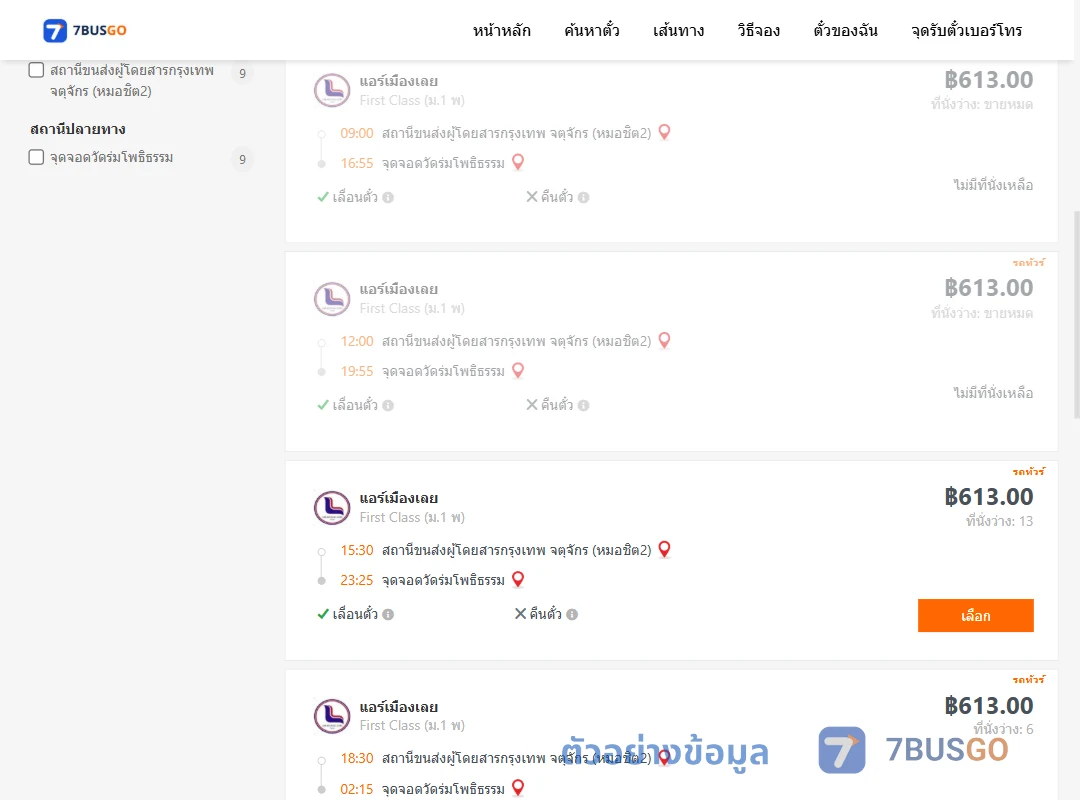The image size is (1080, 800).
Task: Click the 18:30 departure time
Action: (x=357, y=759)
